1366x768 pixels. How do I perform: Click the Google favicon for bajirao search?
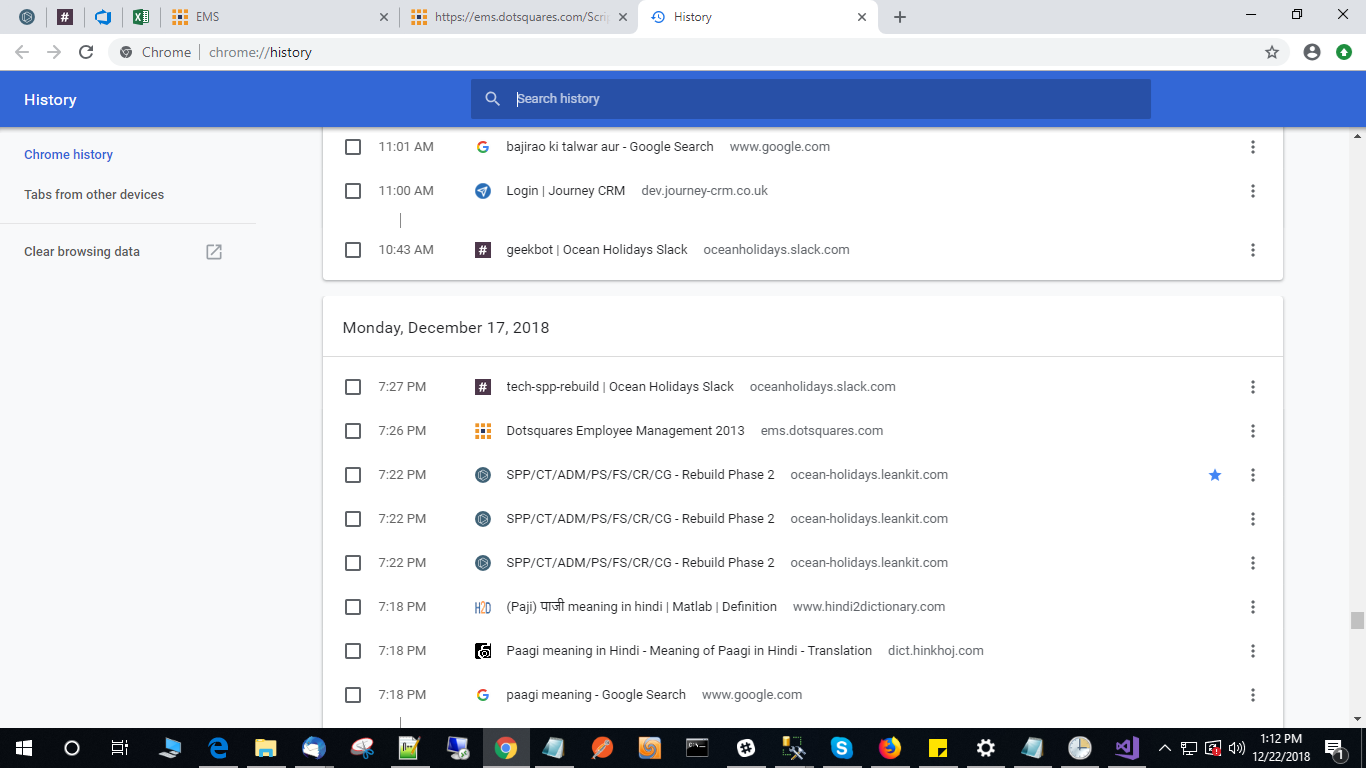coord(483,147)
